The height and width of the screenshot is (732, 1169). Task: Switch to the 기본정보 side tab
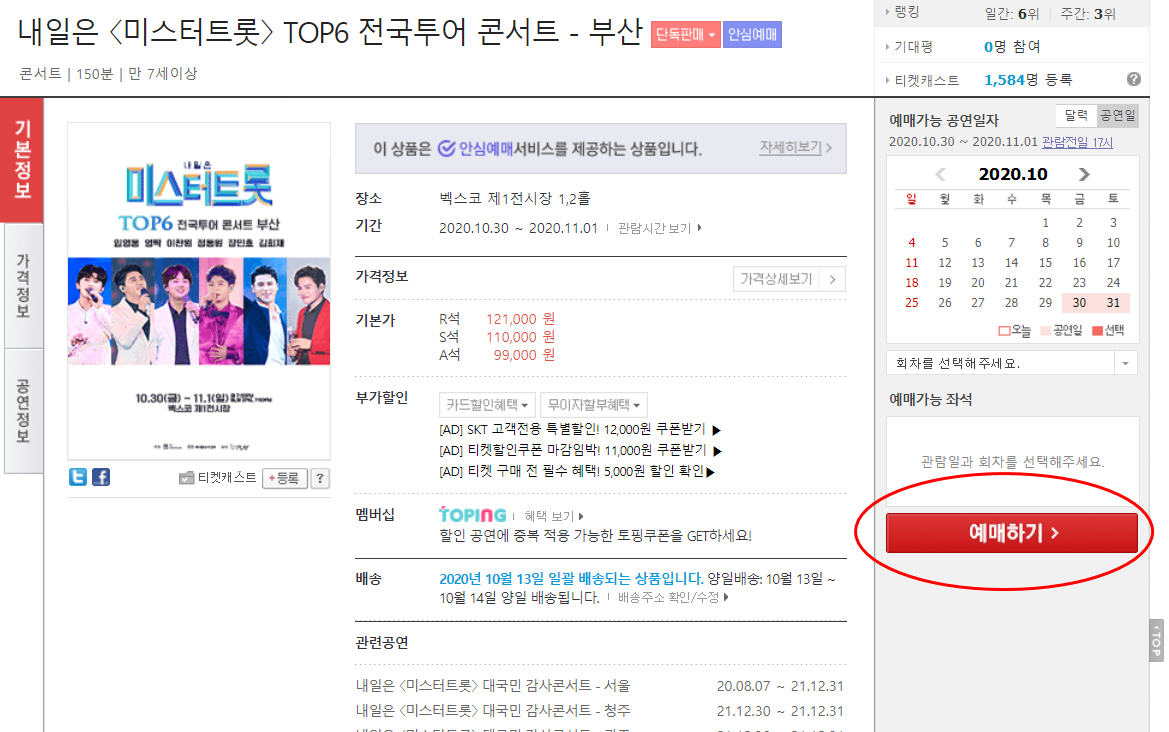pos(23,160)
